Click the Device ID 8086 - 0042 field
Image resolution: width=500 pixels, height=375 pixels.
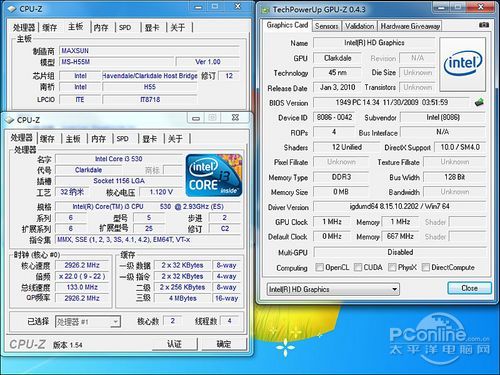[x=334, y=117]
